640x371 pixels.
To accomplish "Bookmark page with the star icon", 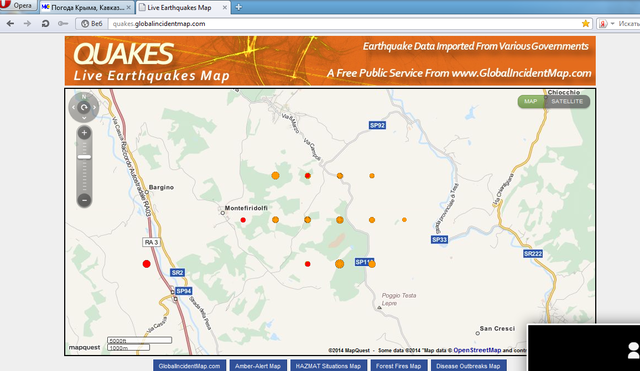I will 585,24.
